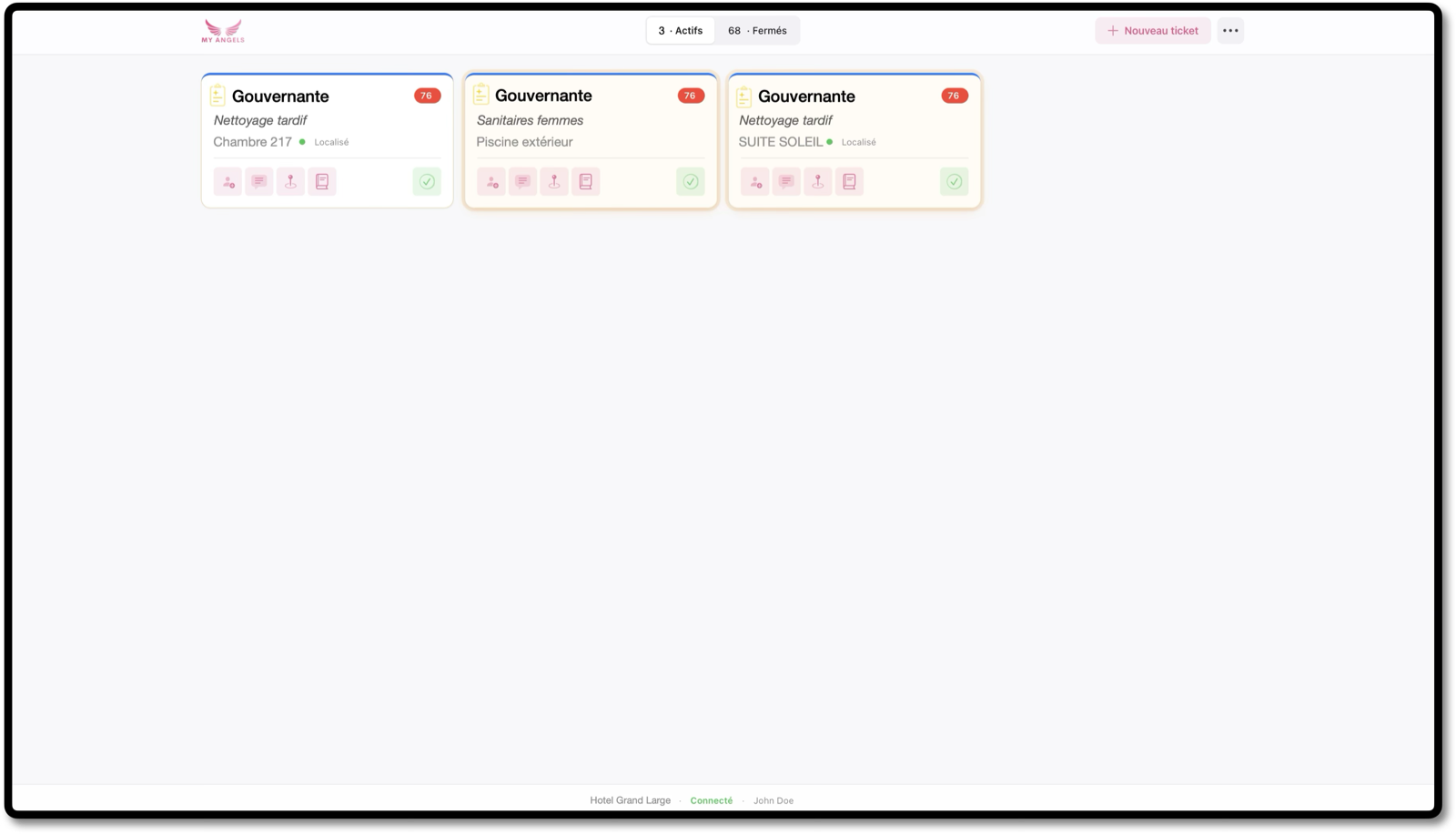1456x834 pixels.
Task: Click clipboard icon on Piscine extérieur card
Action: tap(481, 94)
